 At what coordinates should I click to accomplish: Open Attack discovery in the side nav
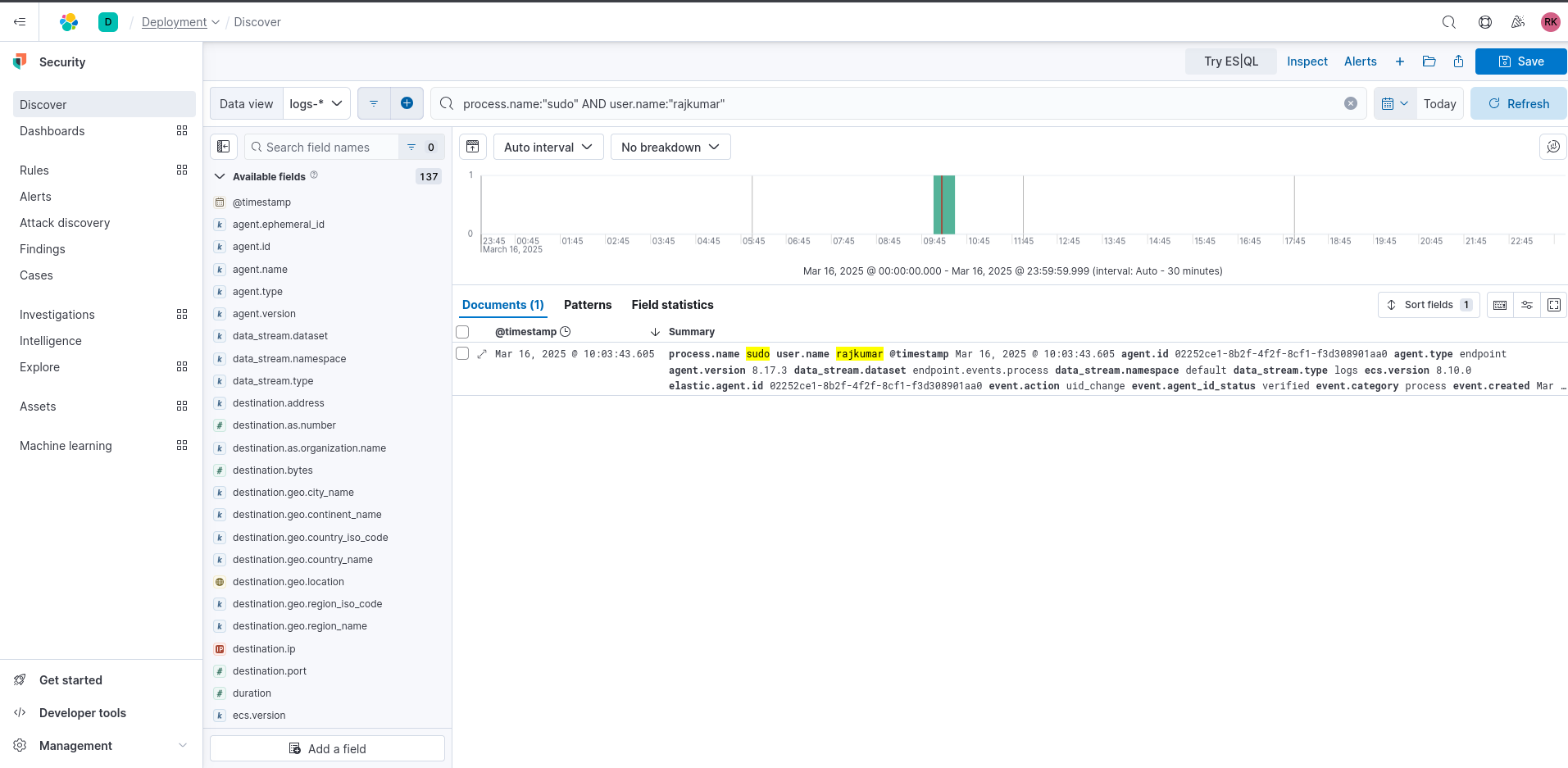click(65, 223)
